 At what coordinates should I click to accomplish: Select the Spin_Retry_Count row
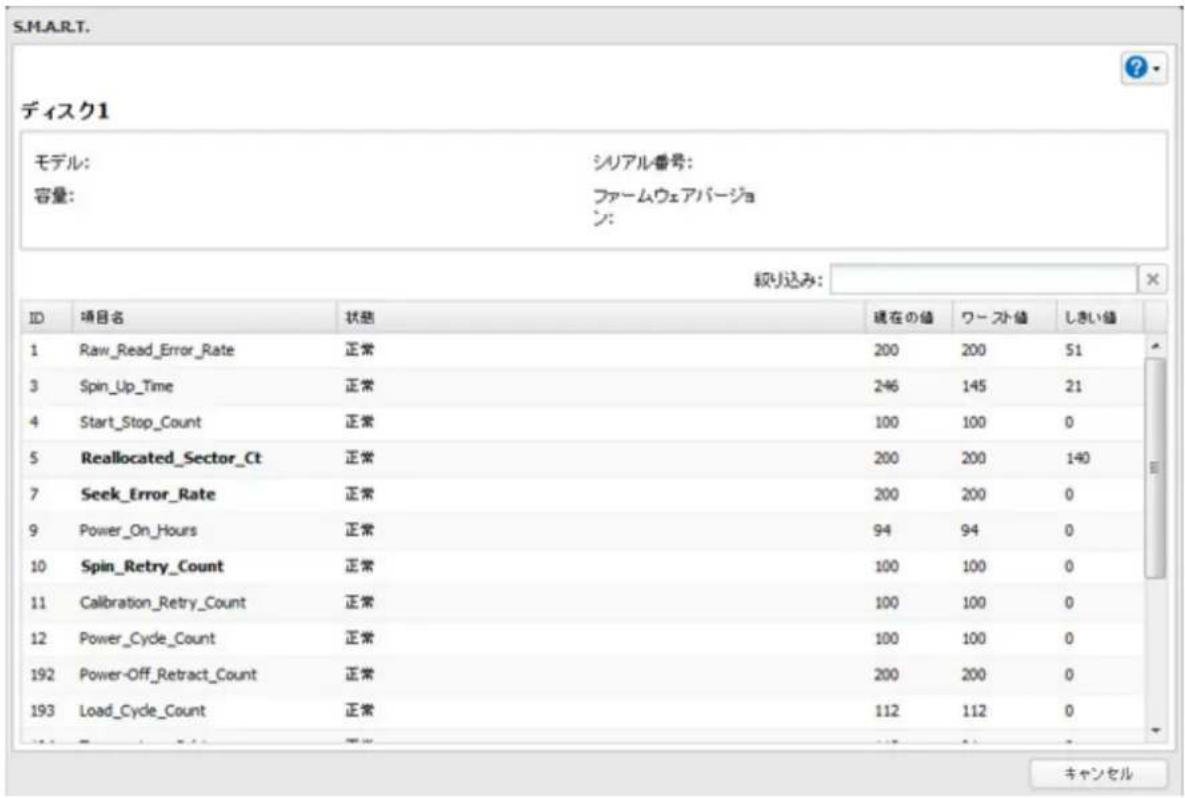[583, 567]
